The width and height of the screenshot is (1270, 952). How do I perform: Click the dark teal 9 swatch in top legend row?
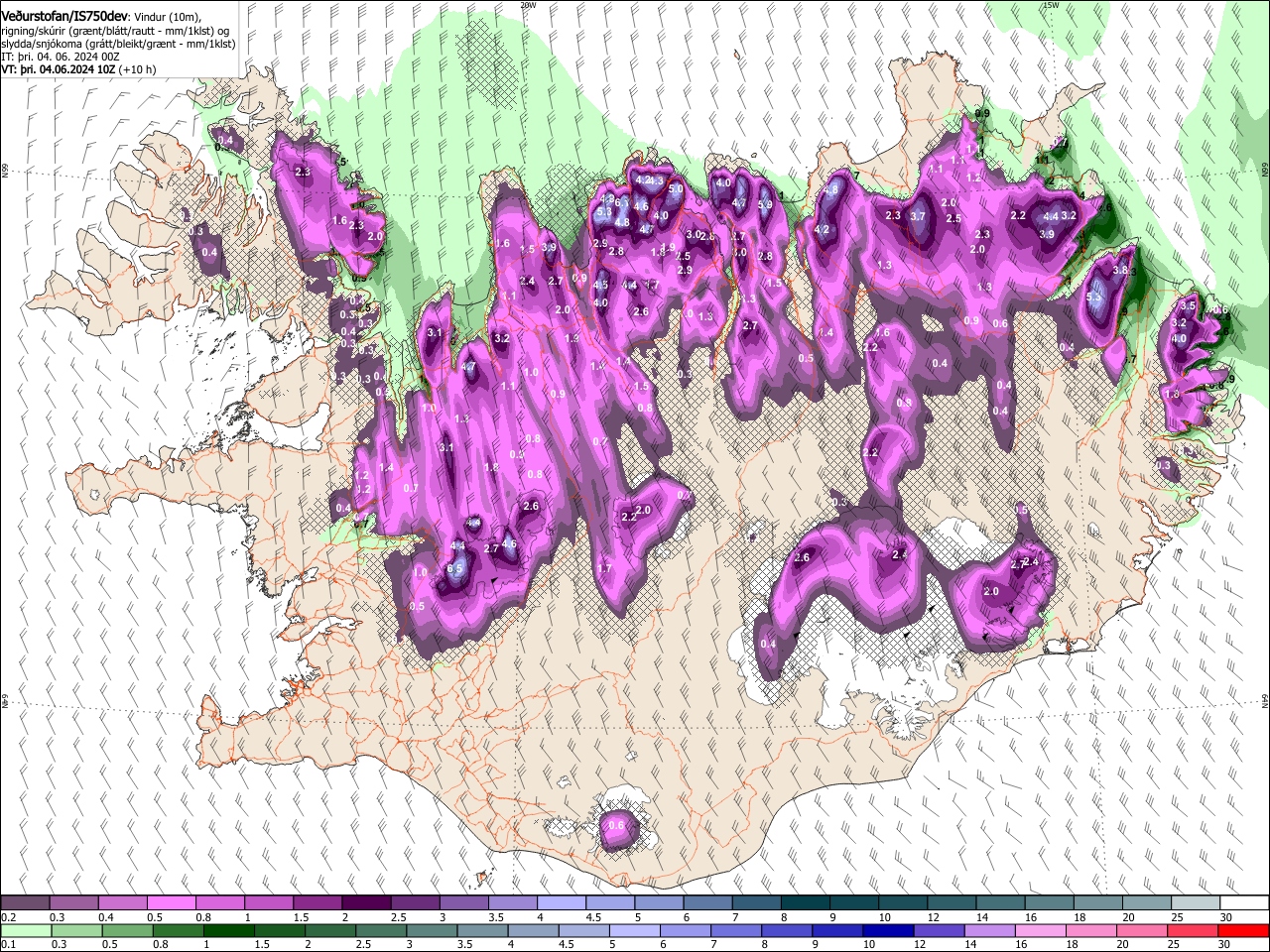852,902
